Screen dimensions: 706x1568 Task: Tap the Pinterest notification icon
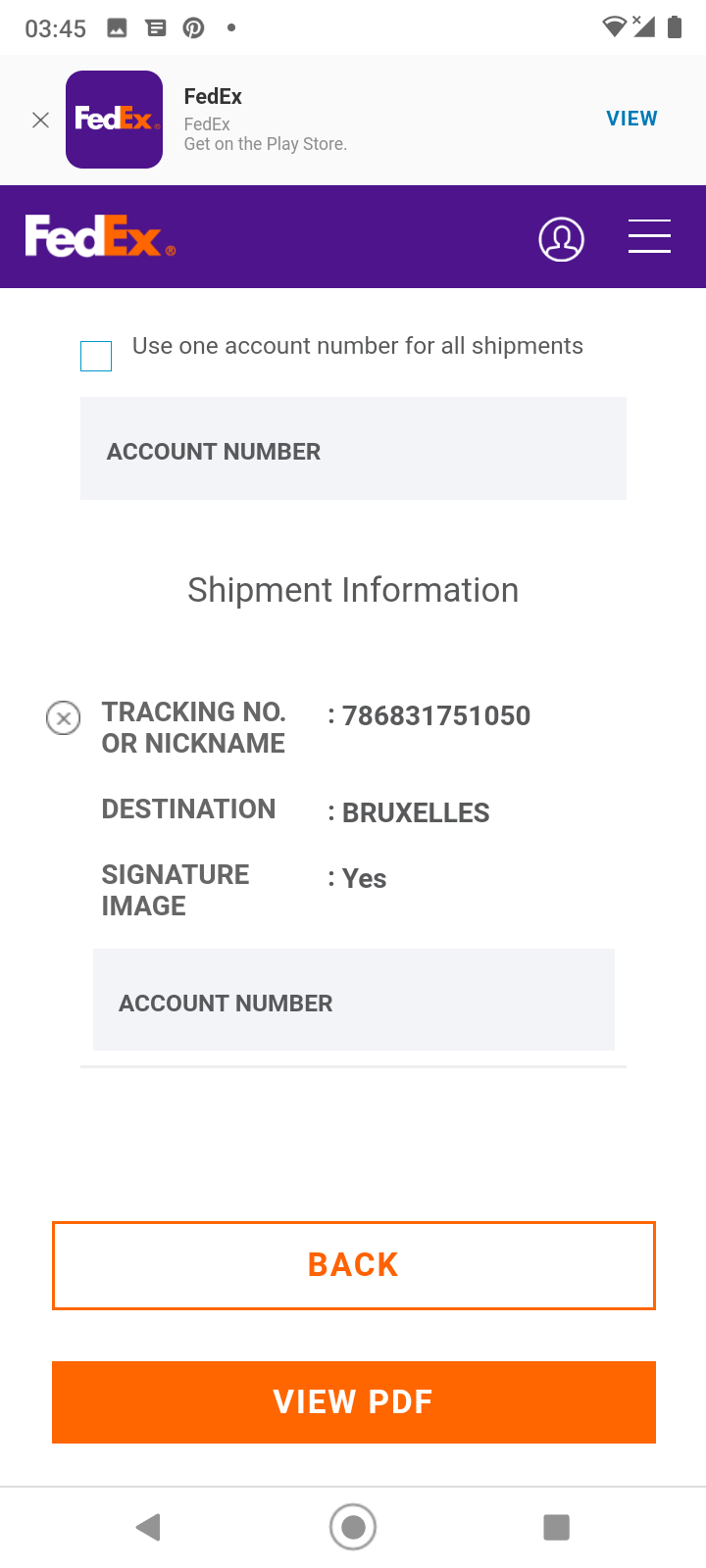194,27
